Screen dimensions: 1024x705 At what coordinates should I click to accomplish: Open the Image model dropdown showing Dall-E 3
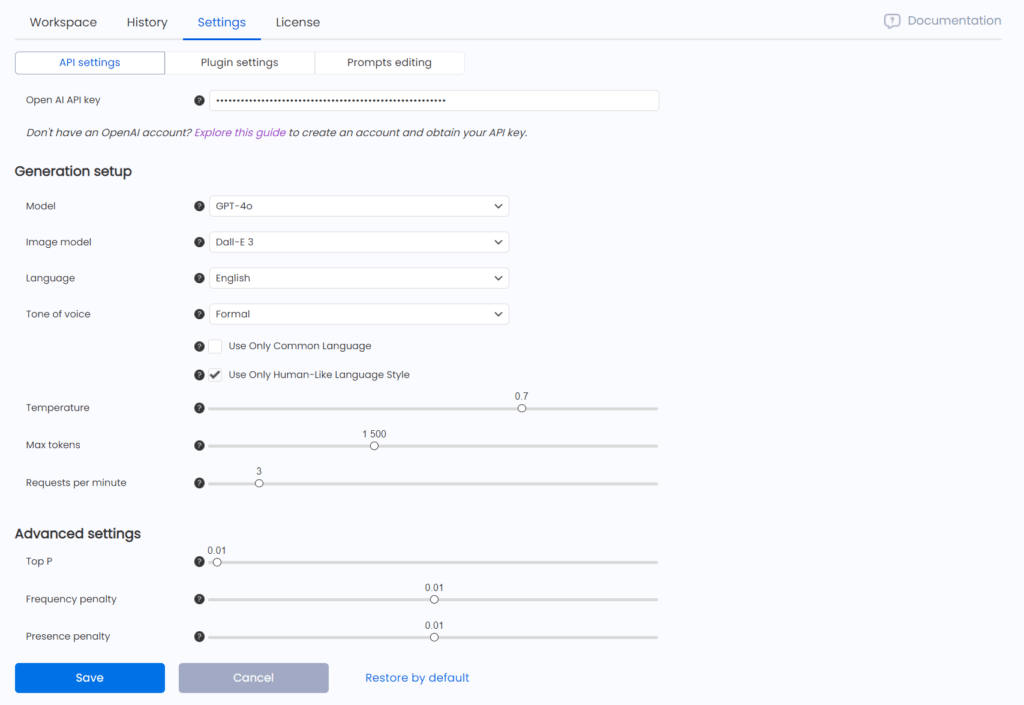tap(359, 242)
